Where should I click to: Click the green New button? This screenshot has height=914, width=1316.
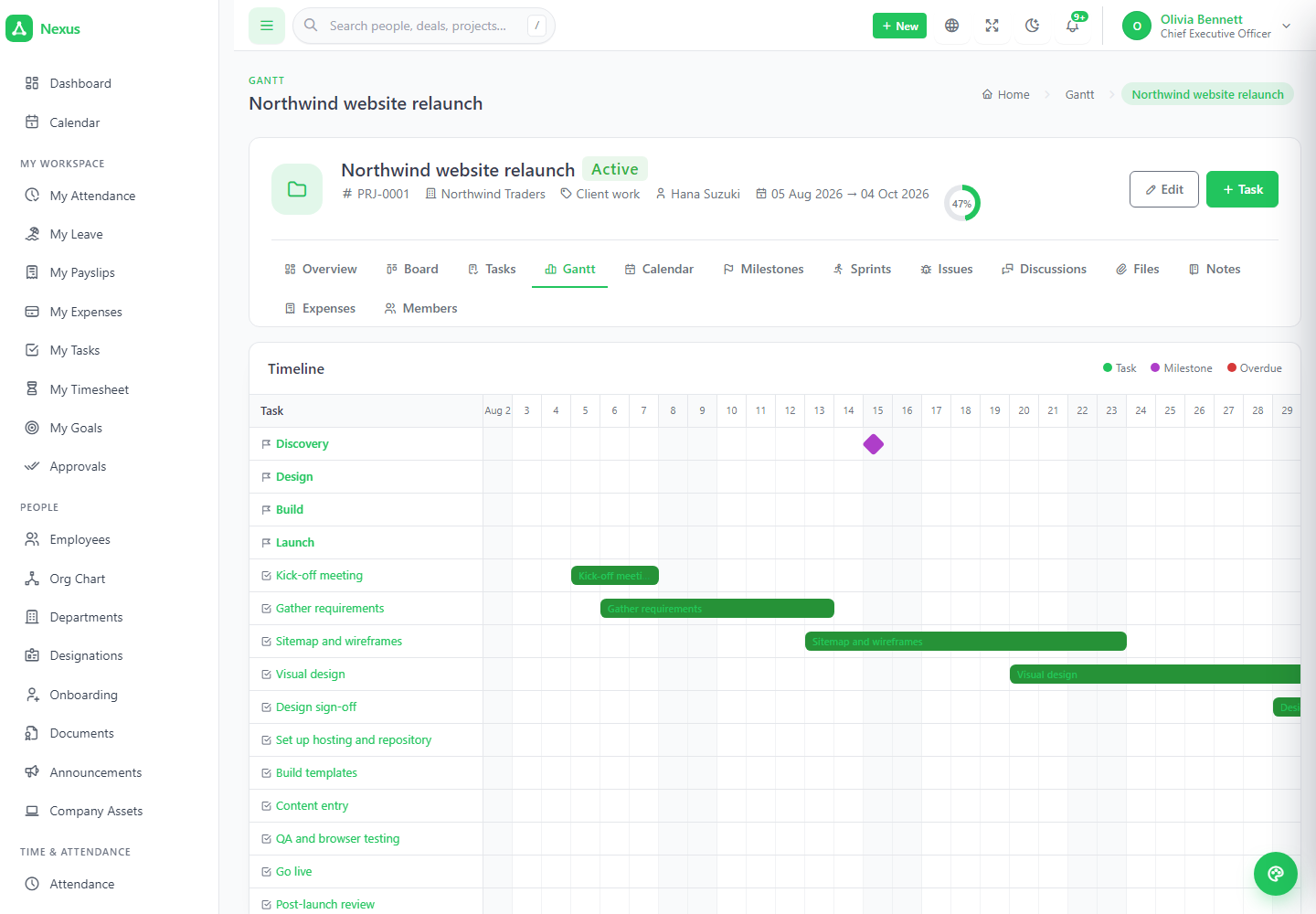point(899,26)
